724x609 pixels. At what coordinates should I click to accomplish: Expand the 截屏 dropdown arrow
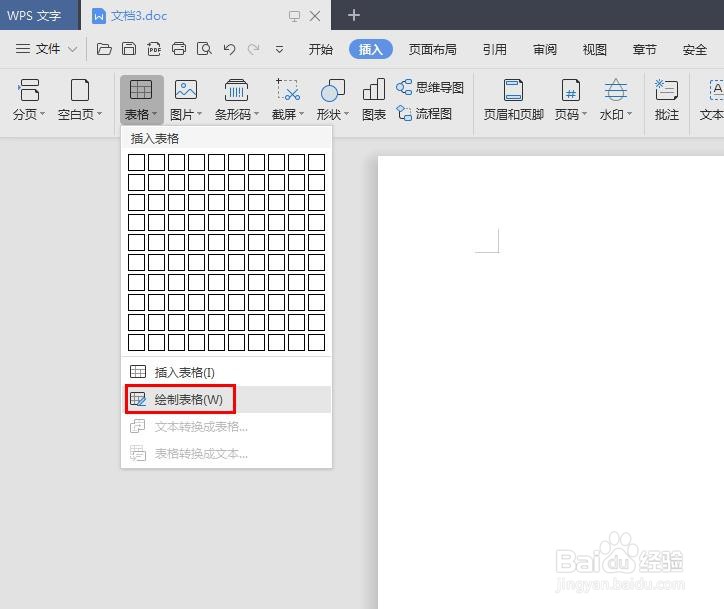[x=301, y=114]
